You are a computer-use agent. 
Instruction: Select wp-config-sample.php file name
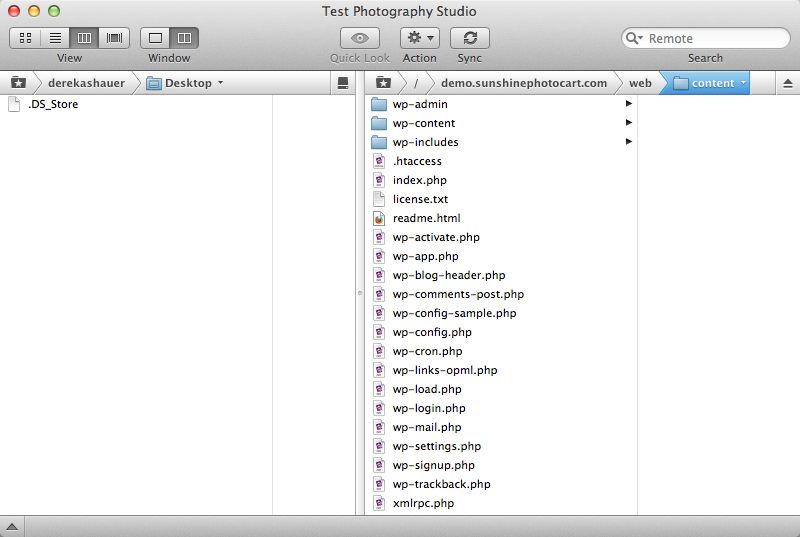[454, 313]
